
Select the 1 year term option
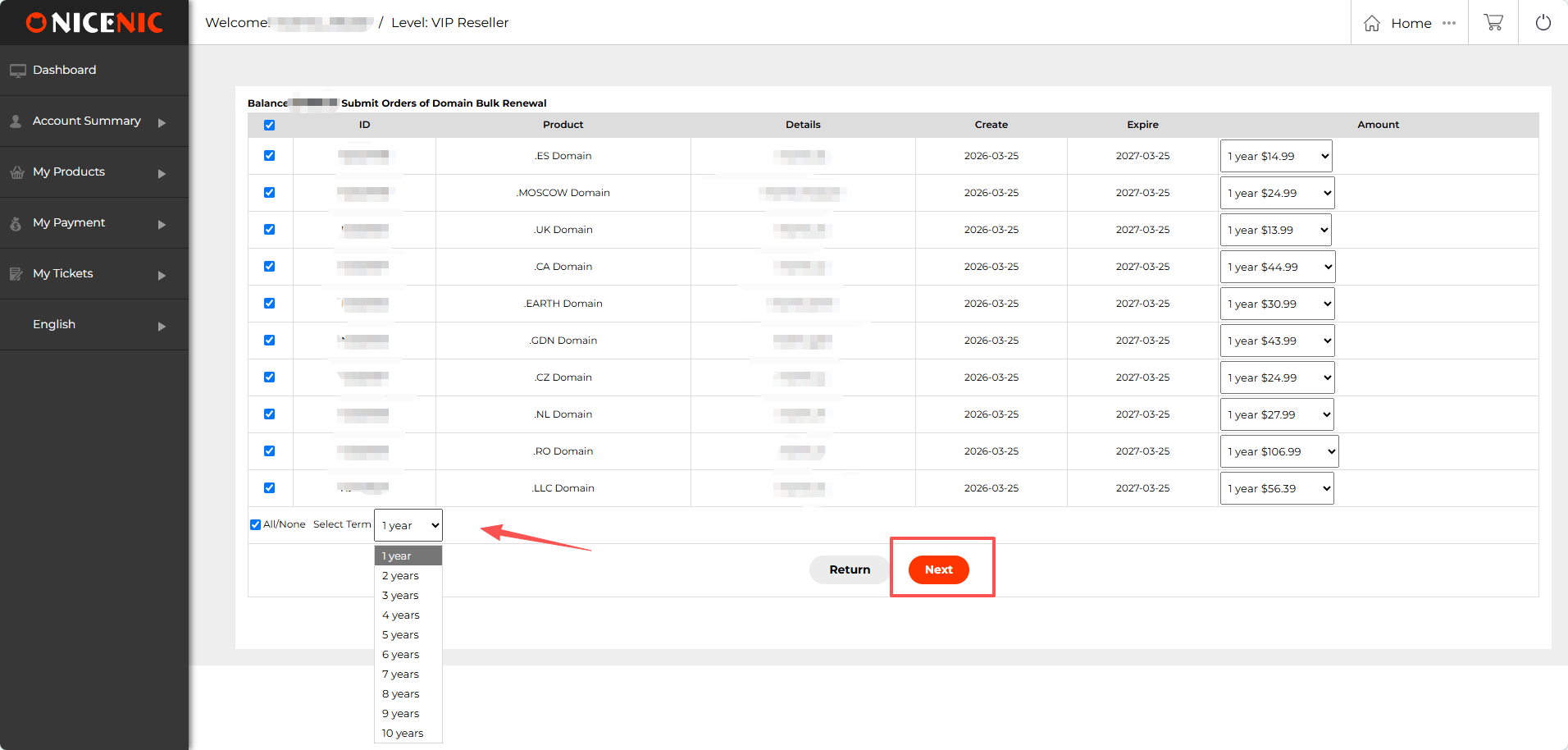(408, 556)
